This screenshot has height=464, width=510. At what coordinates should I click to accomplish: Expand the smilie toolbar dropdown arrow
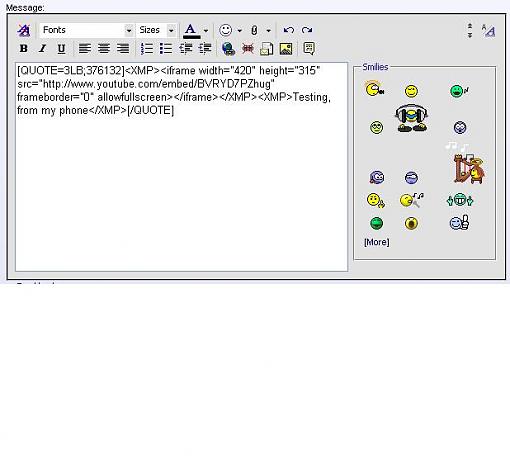(x=240, y=31)
